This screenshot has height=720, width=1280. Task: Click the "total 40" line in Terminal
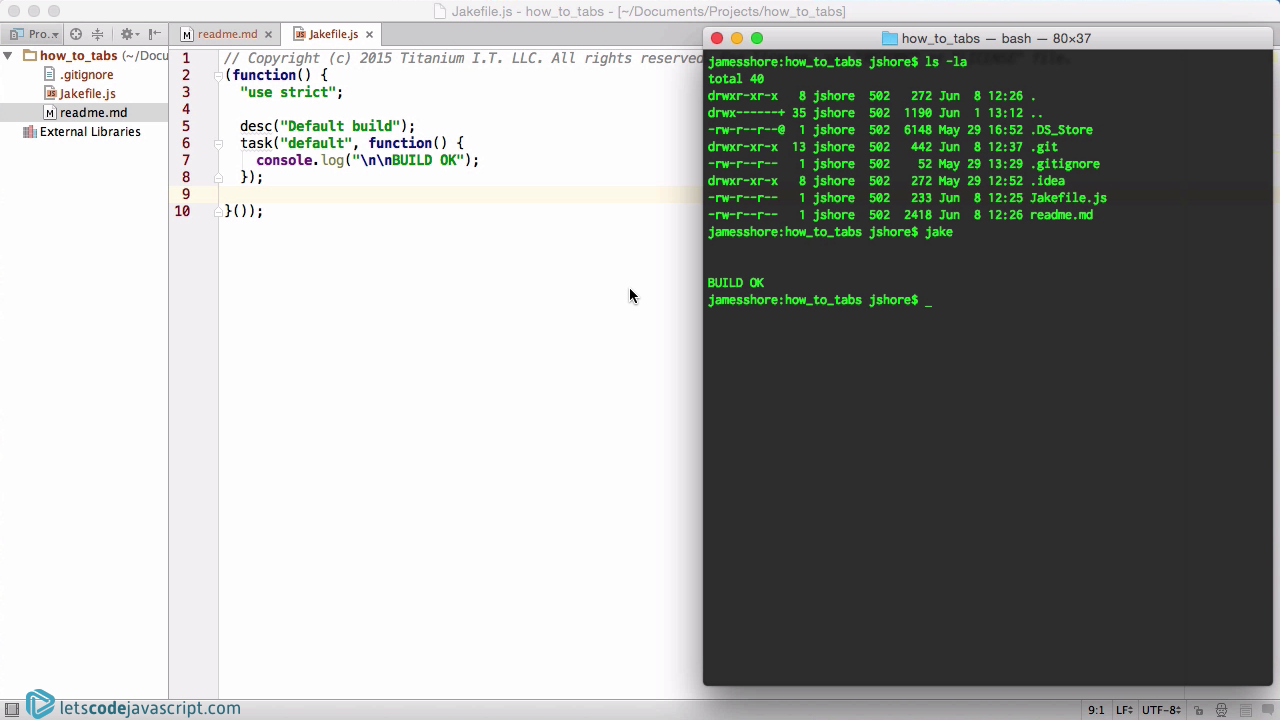pyautogui.click(x=736, y=79)
